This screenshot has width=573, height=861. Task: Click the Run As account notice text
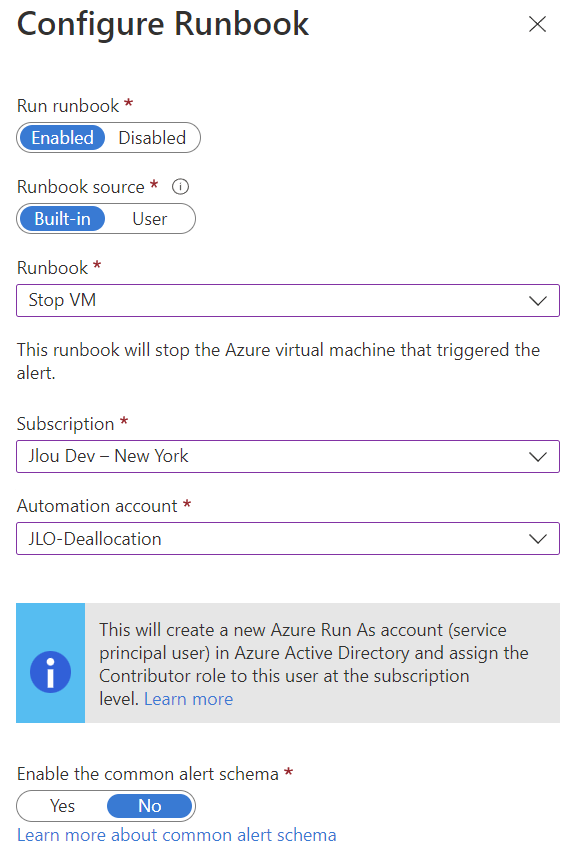click(x=313, y=664)
